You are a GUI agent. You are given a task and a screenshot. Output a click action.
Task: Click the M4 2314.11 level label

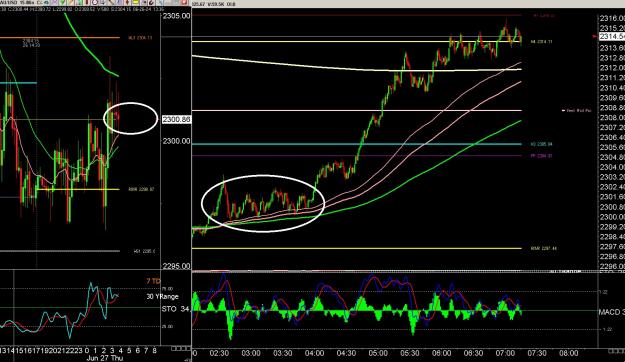[541, 41]
